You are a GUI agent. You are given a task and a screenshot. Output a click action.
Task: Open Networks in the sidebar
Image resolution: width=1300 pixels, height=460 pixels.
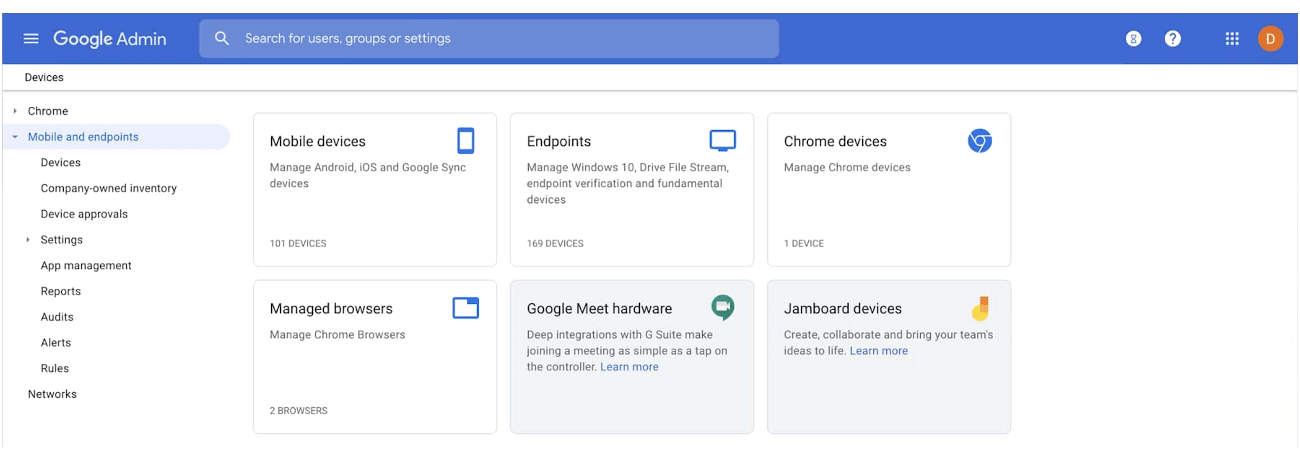tap(52, 394)
